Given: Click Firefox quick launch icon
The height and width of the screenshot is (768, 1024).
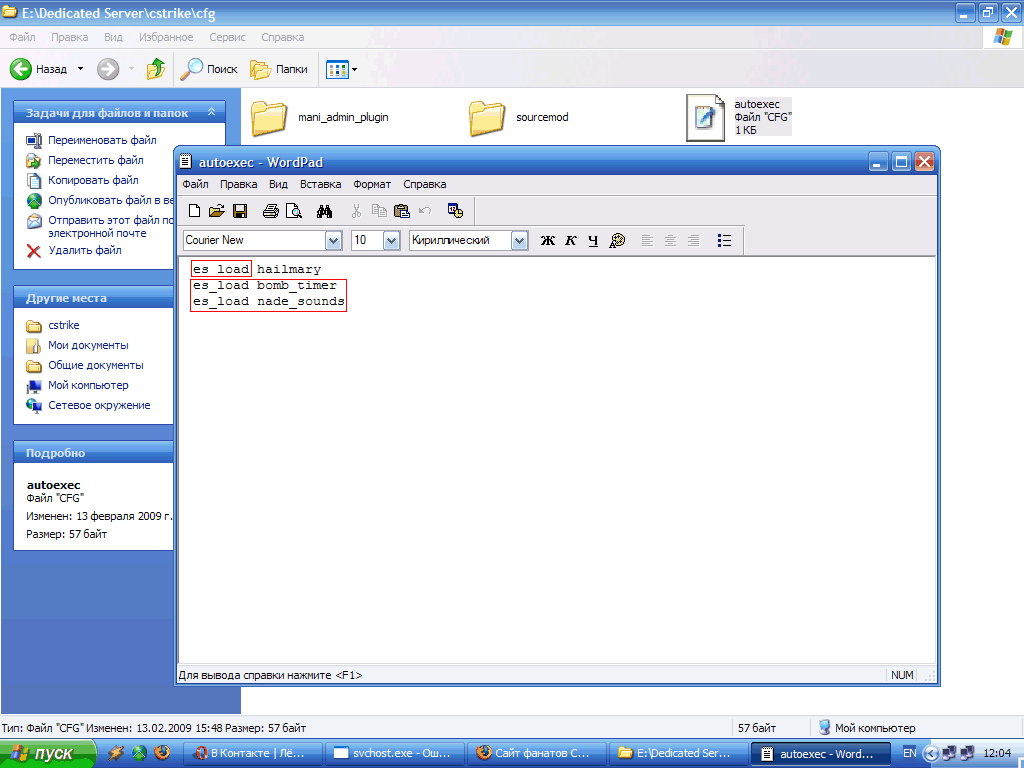Looking at the screenshot, I should pyautogui.click(x=162, y=753).
